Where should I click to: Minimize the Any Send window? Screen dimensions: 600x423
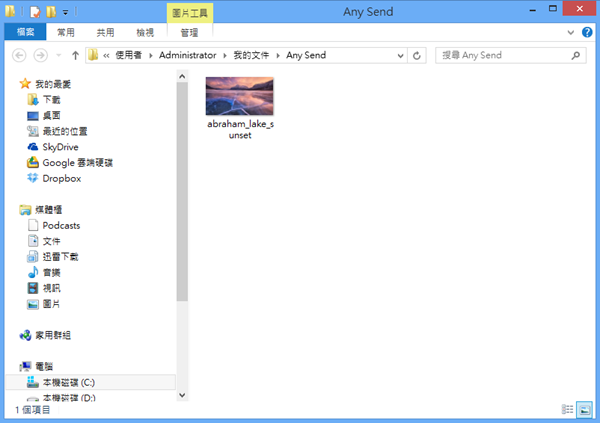point(532,10)
